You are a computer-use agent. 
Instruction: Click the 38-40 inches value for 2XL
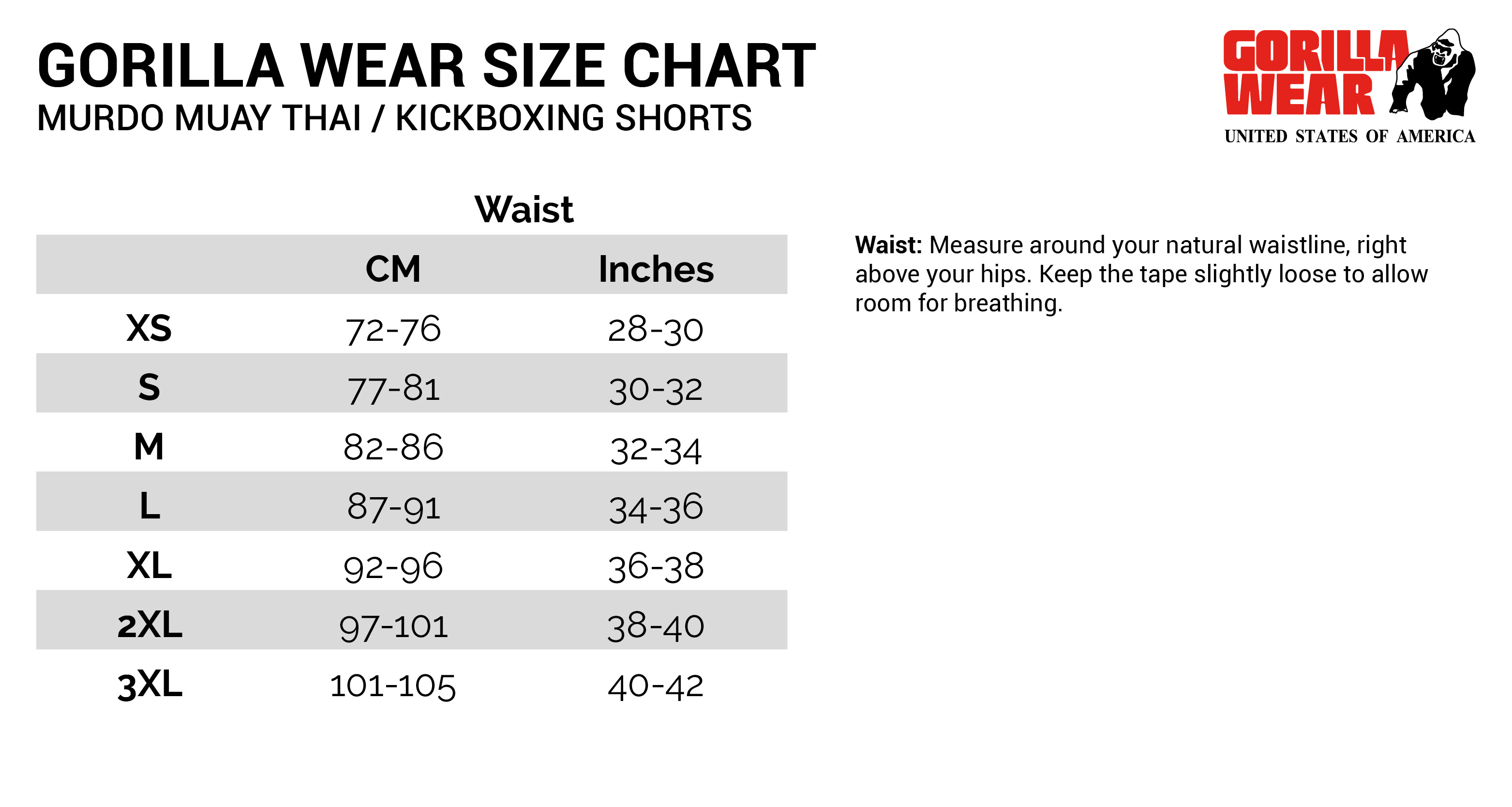tap(656, 626)
